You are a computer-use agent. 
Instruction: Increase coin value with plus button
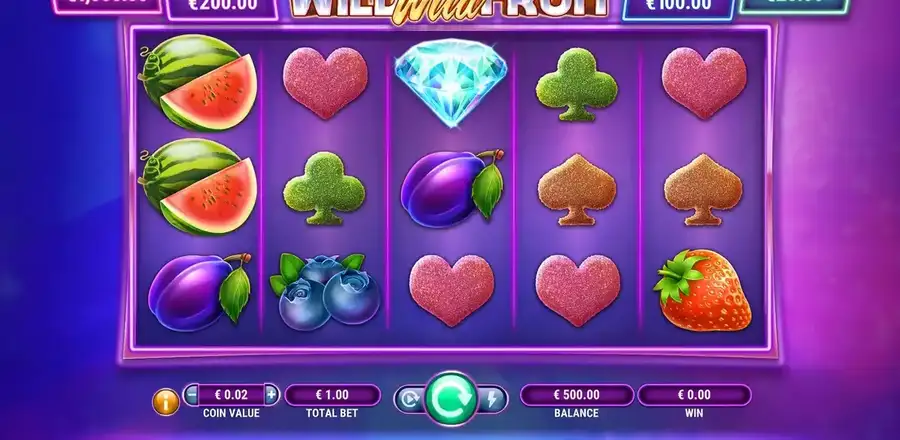coord(271,395)
